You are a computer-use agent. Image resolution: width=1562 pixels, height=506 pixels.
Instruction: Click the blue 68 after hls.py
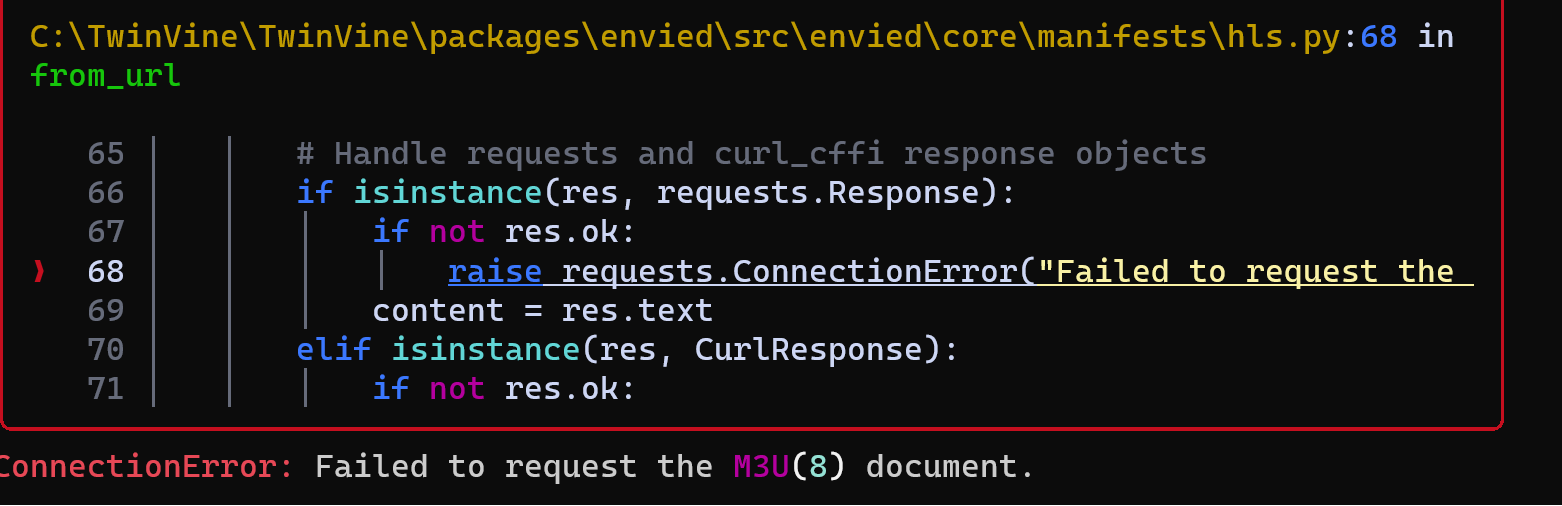1378,37
